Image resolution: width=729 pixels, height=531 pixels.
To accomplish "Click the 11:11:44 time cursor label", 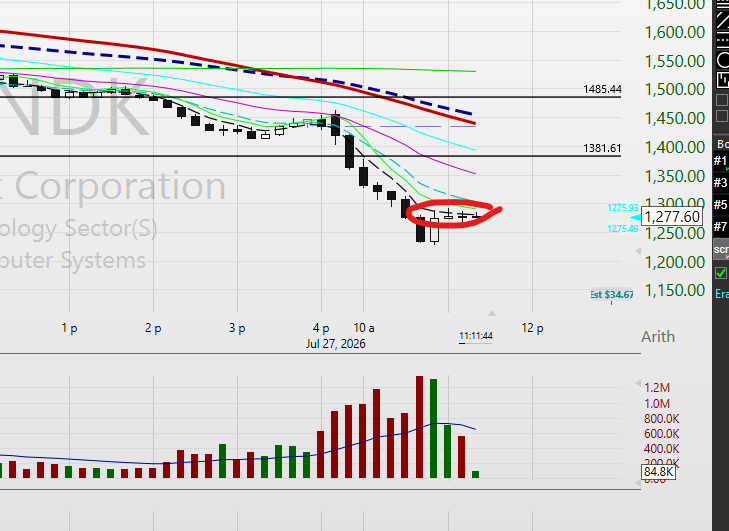I will click(x=476, y=336).
